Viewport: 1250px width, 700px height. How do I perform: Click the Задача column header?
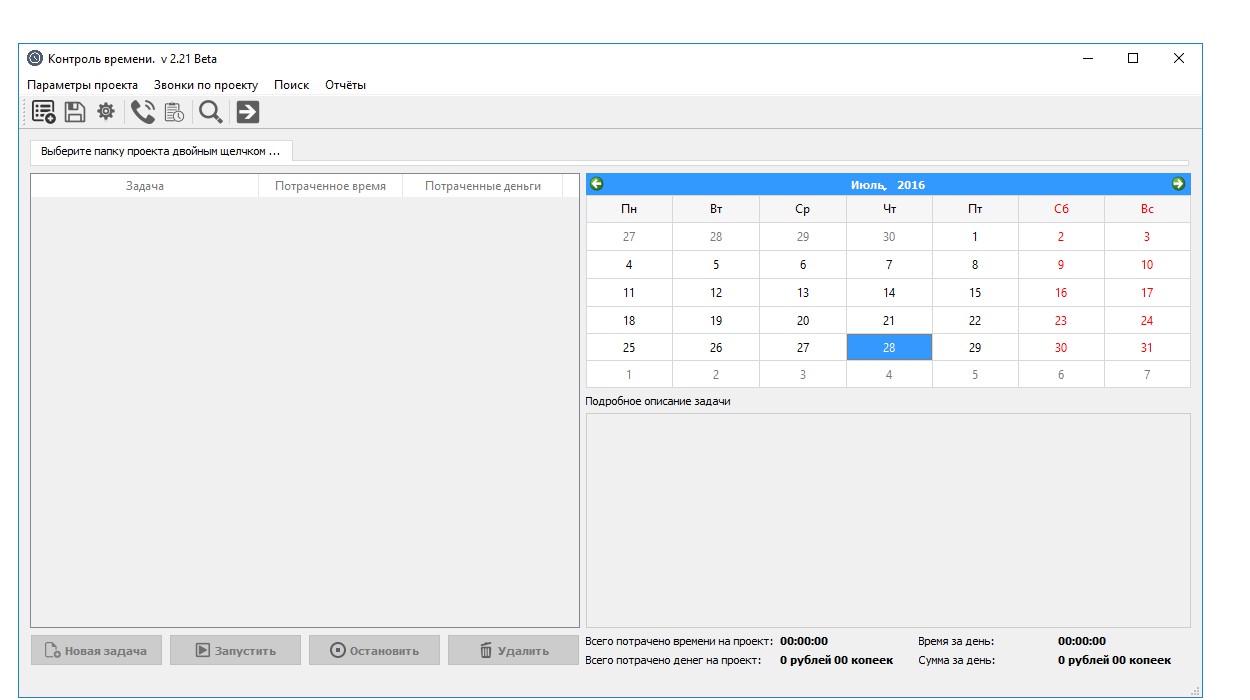[145, 186]
